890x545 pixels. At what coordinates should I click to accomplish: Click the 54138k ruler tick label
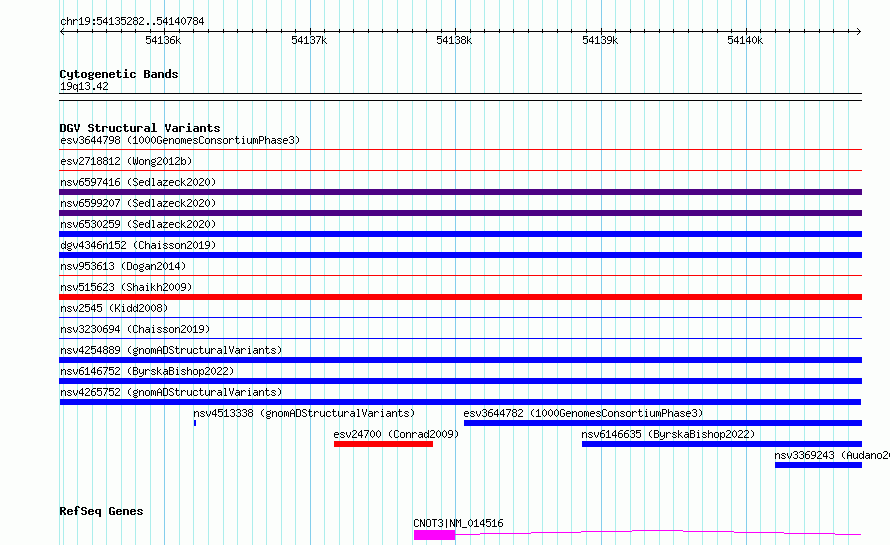(x=454, y=40)
